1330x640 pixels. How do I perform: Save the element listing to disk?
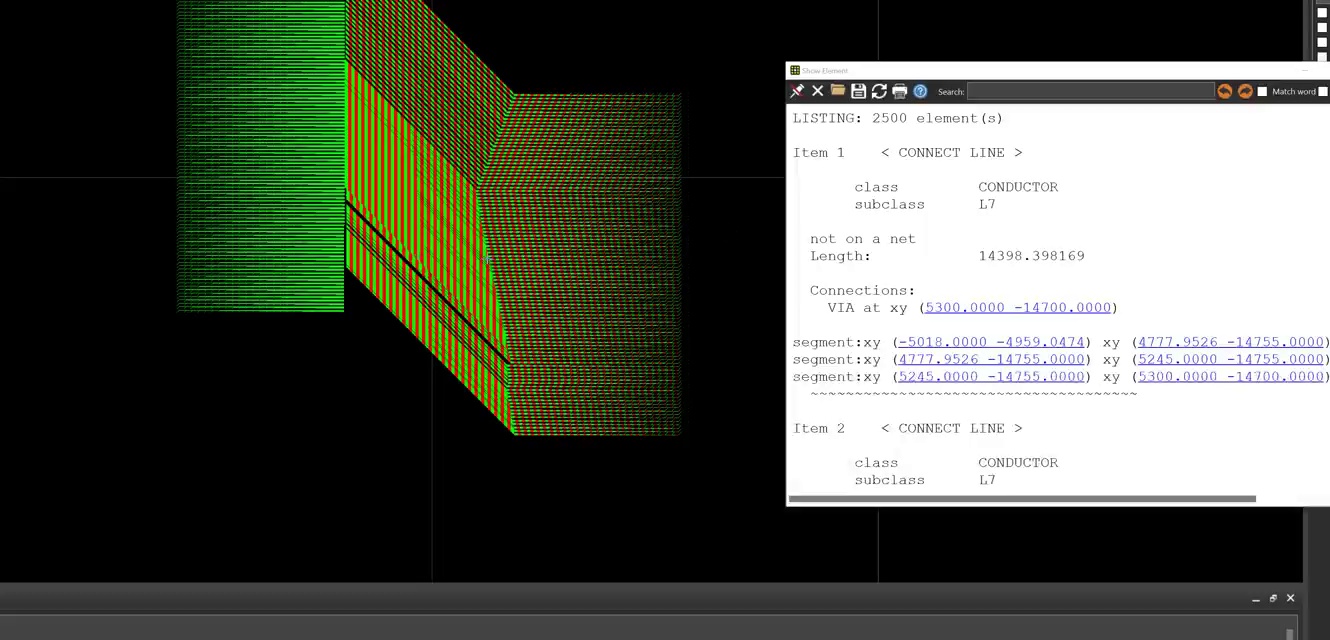pos(858,92)
